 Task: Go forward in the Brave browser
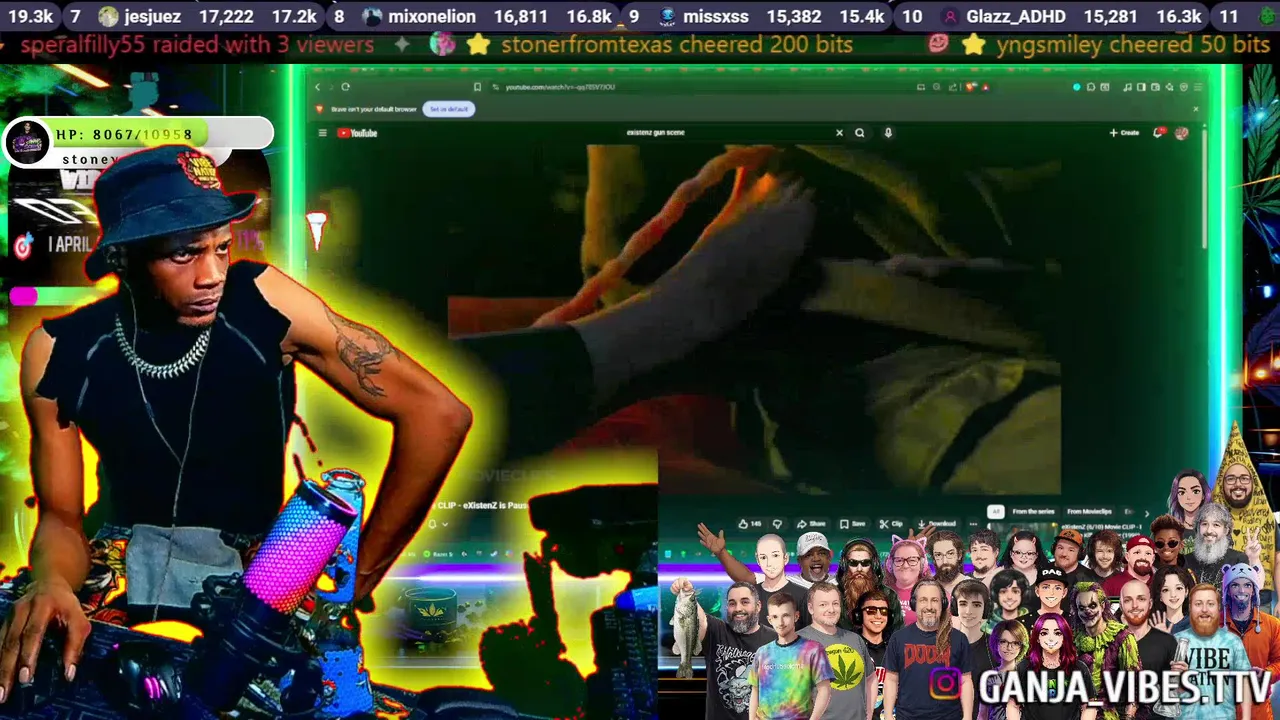tap(331, 87)
